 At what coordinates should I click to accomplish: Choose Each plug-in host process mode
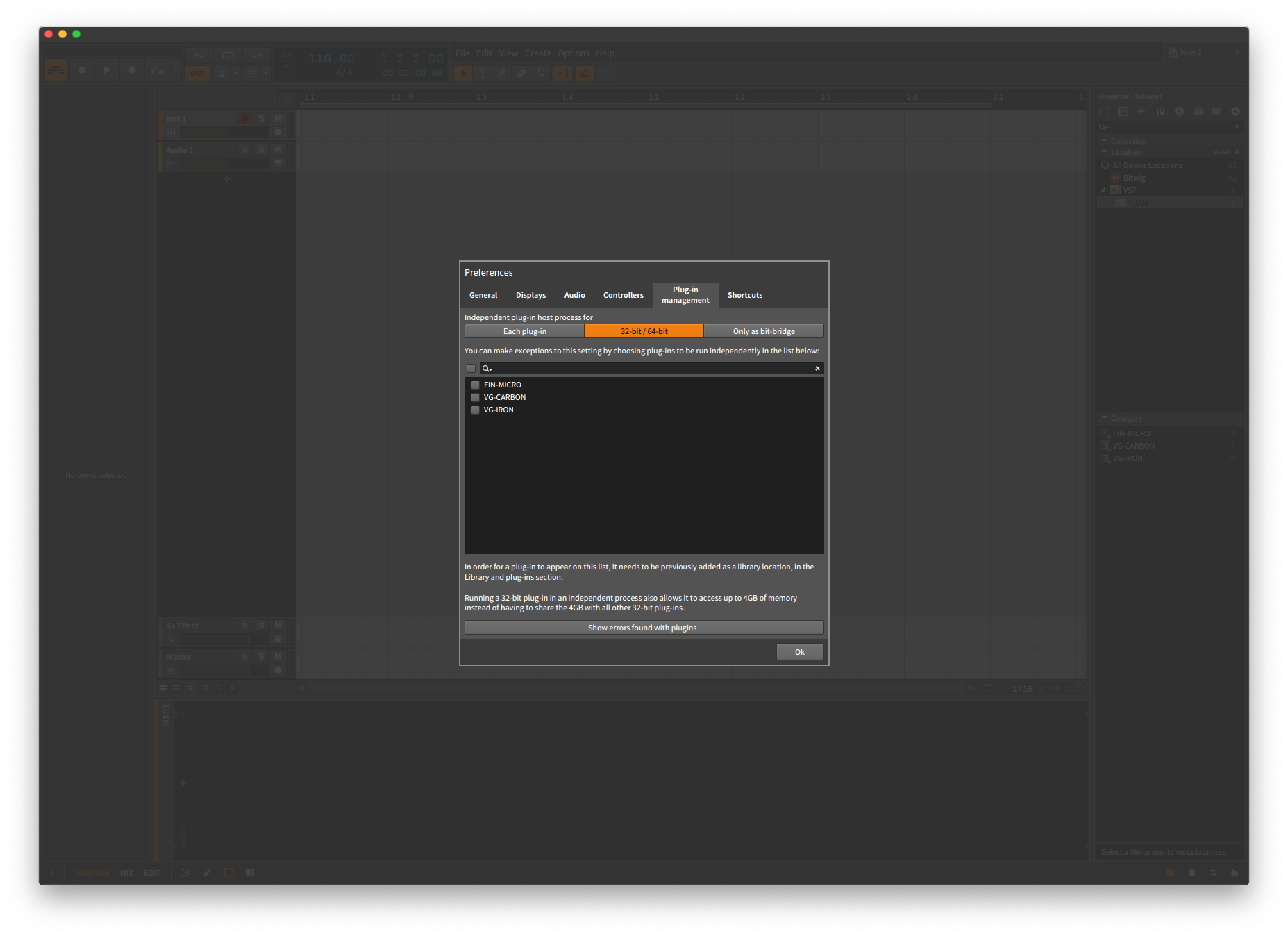pos(524,331)
